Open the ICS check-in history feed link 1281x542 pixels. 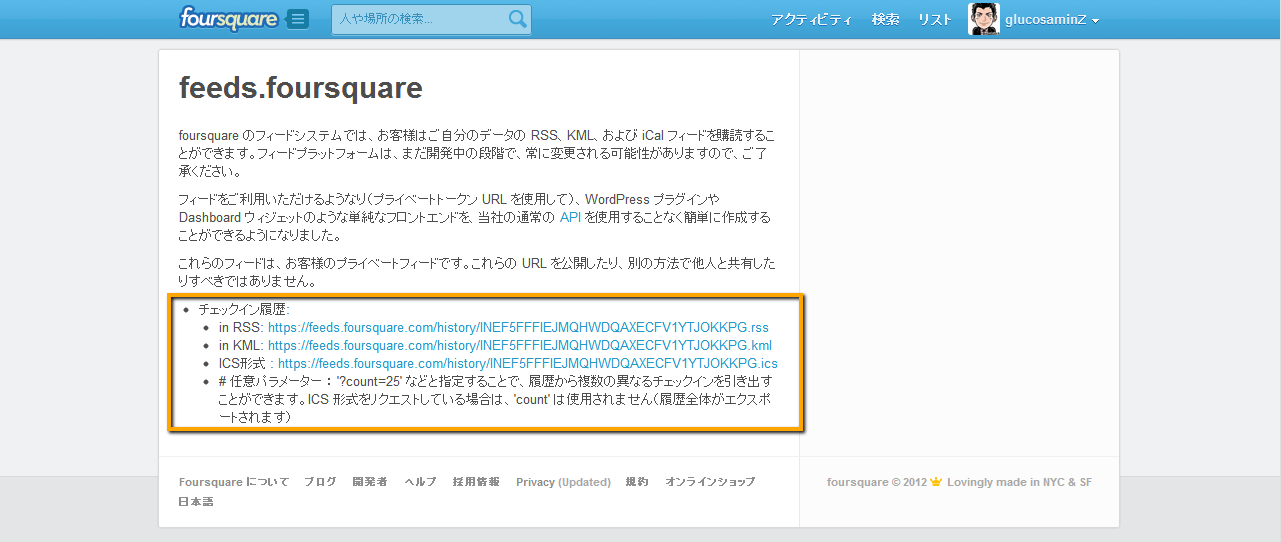pos(527,363)
